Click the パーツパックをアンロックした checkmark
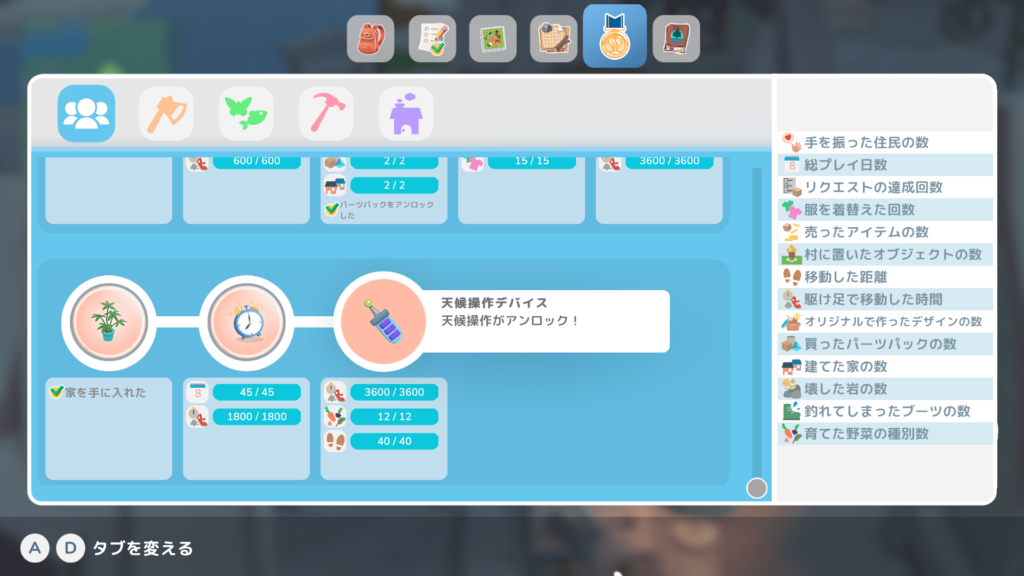The height and width of the screenshot is (576, 1024). [332, 209]
